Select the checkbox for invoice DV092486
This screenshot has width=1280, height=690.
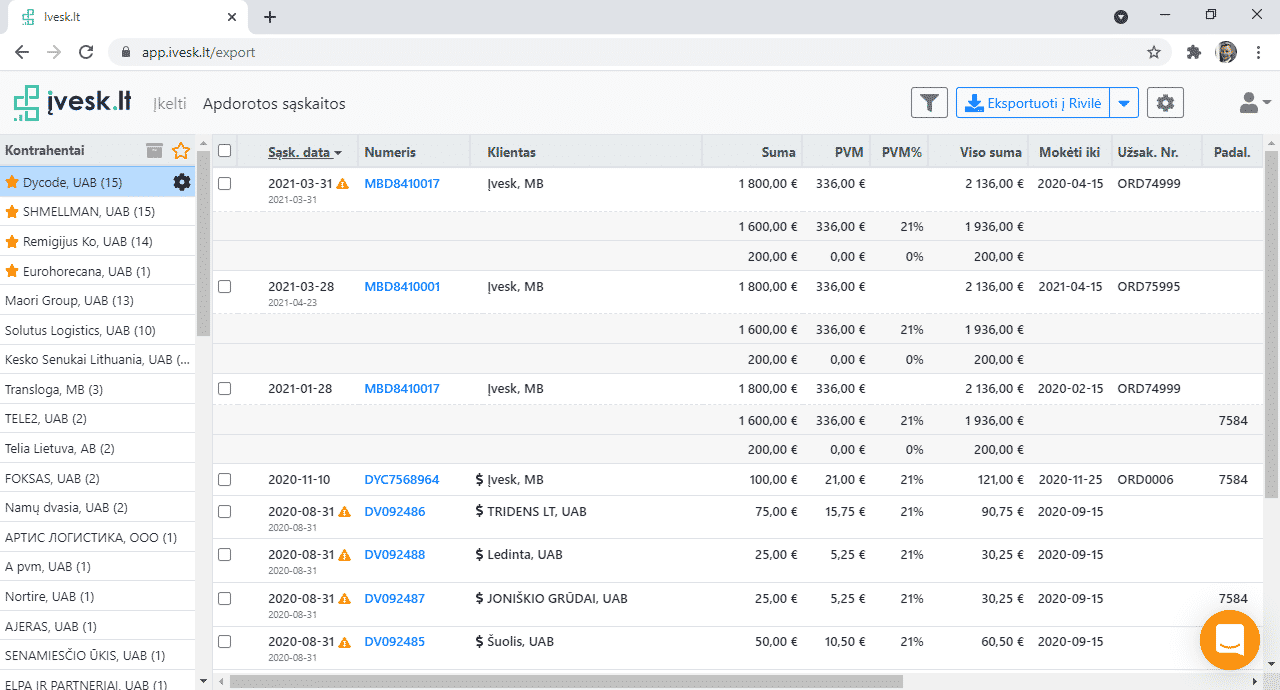(225, 511)
